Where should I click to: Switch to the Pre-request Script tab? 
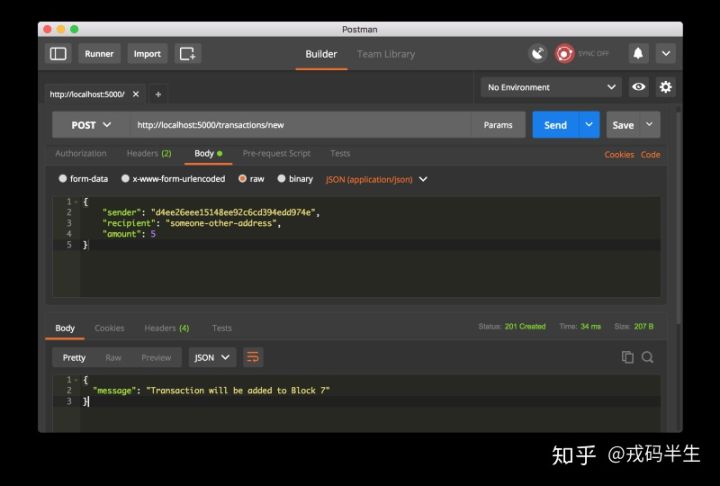276,153
